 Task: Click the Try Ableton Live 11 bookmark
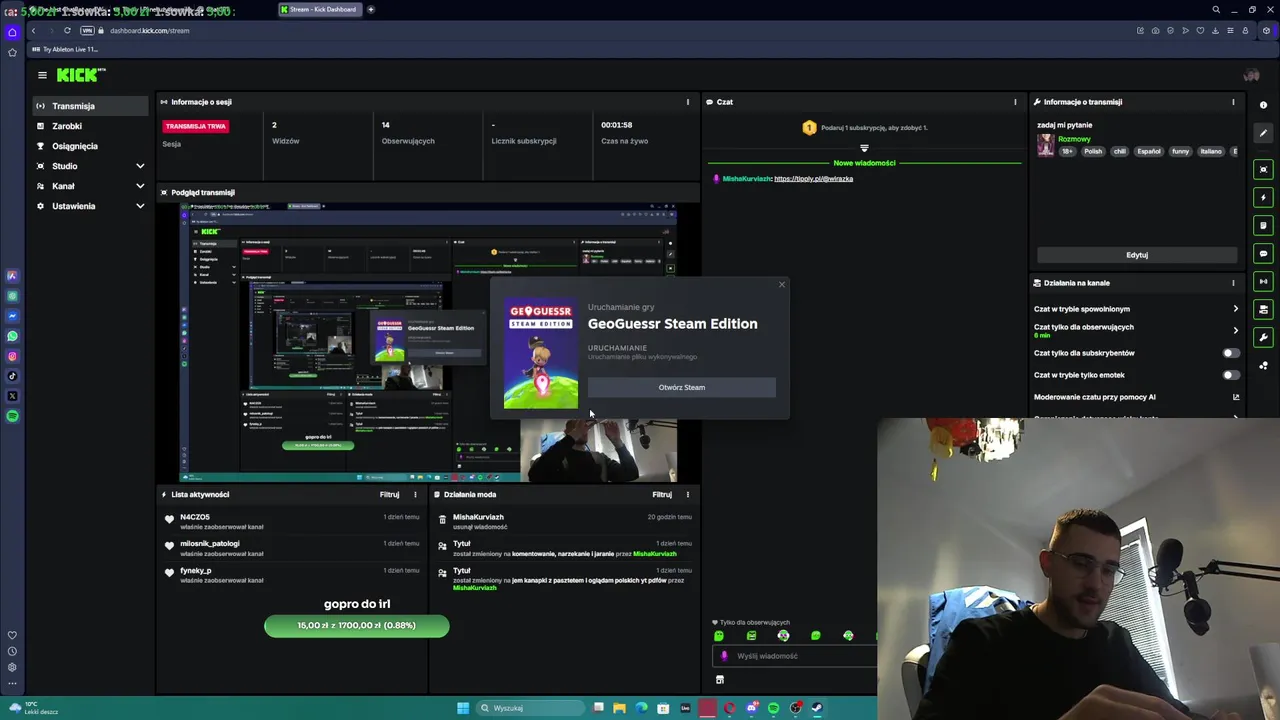point(66,49)
